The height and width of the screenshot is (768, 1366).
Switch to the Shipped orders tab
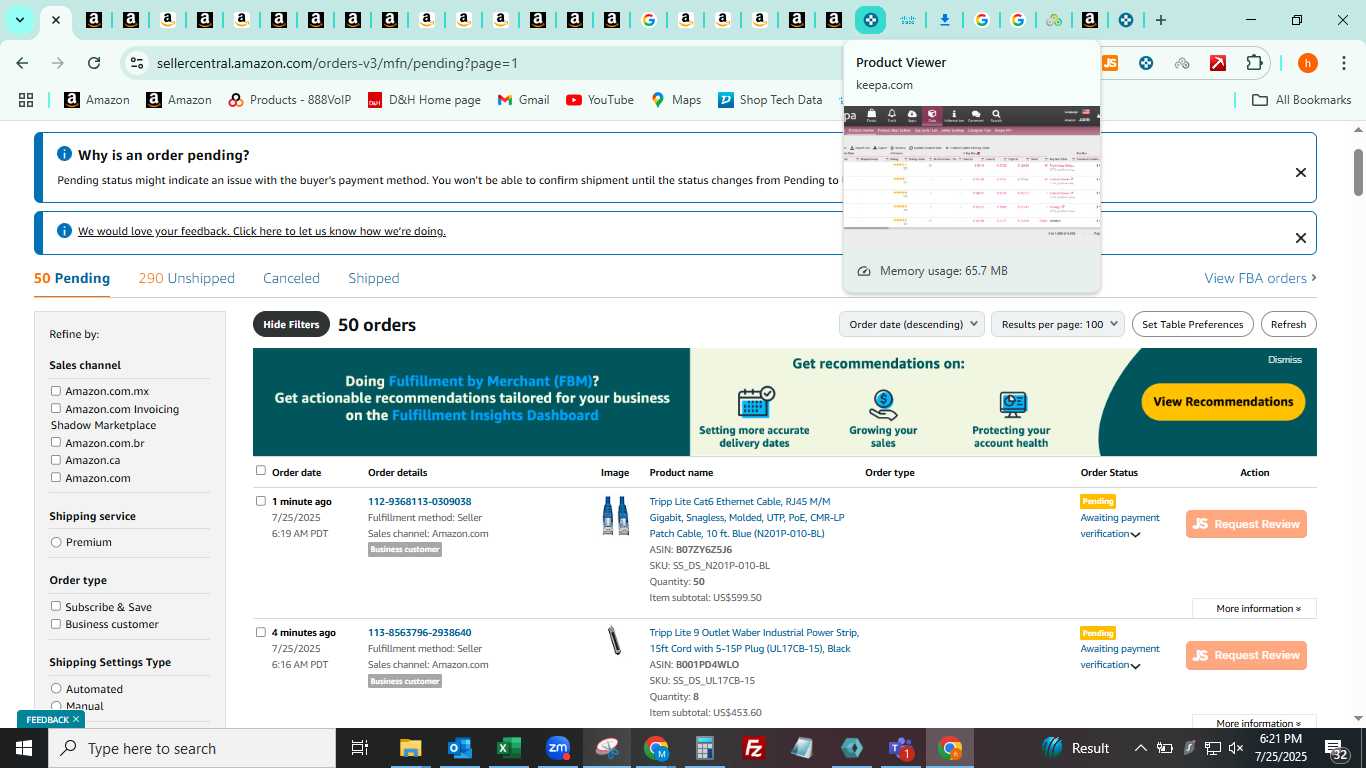point(374,278)
